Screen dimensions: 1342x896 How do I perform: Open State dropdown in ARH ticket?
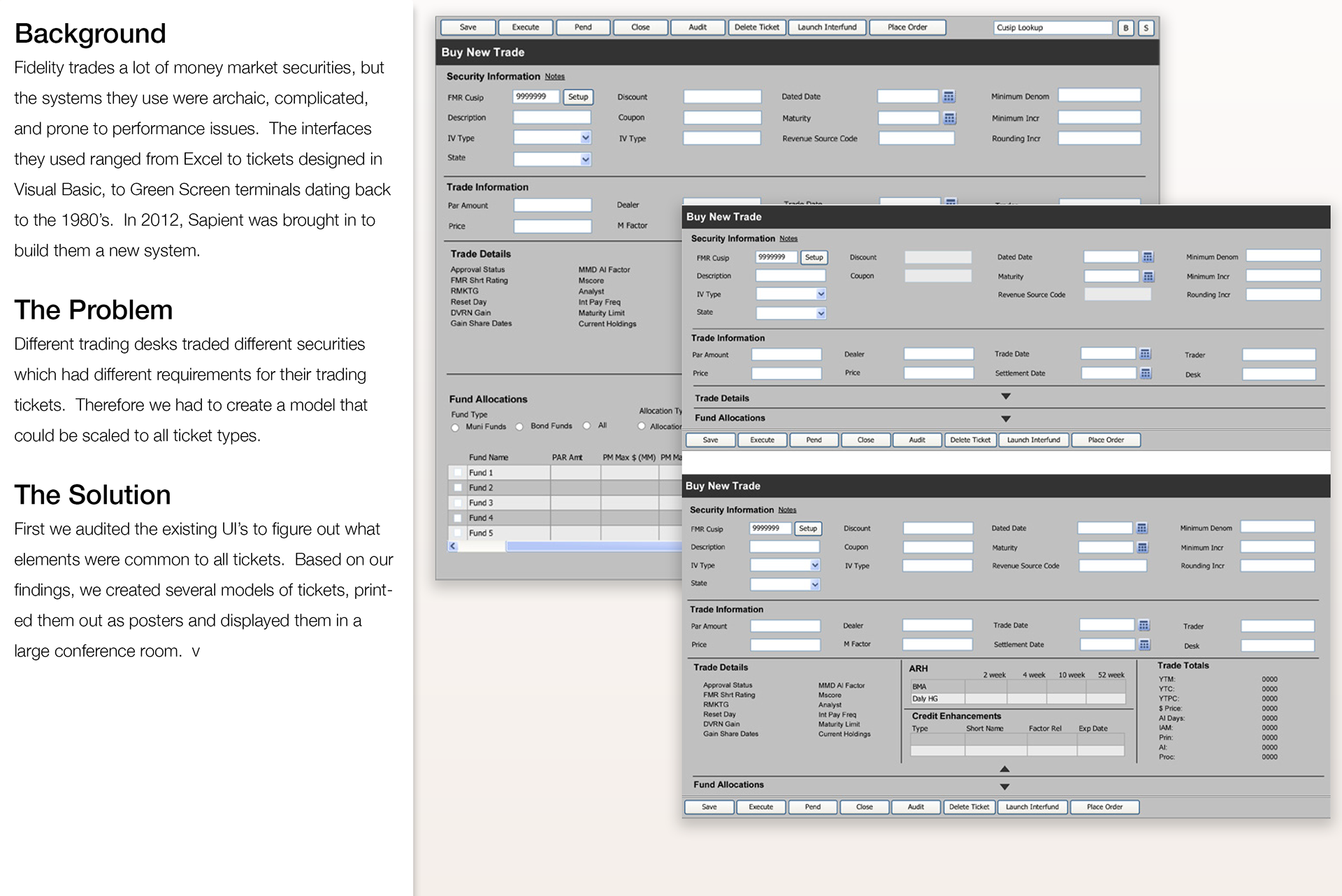814,584
